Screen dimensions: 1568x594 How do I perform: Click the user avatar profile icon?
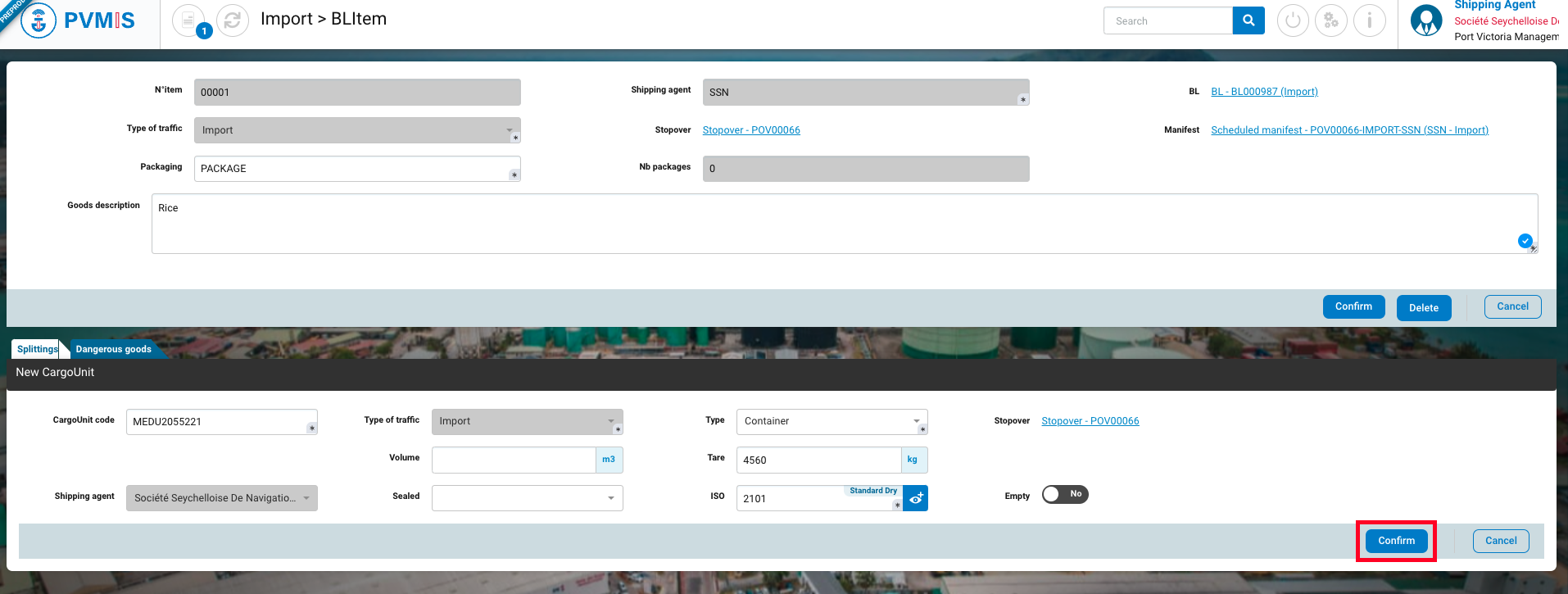(1426, 20)
